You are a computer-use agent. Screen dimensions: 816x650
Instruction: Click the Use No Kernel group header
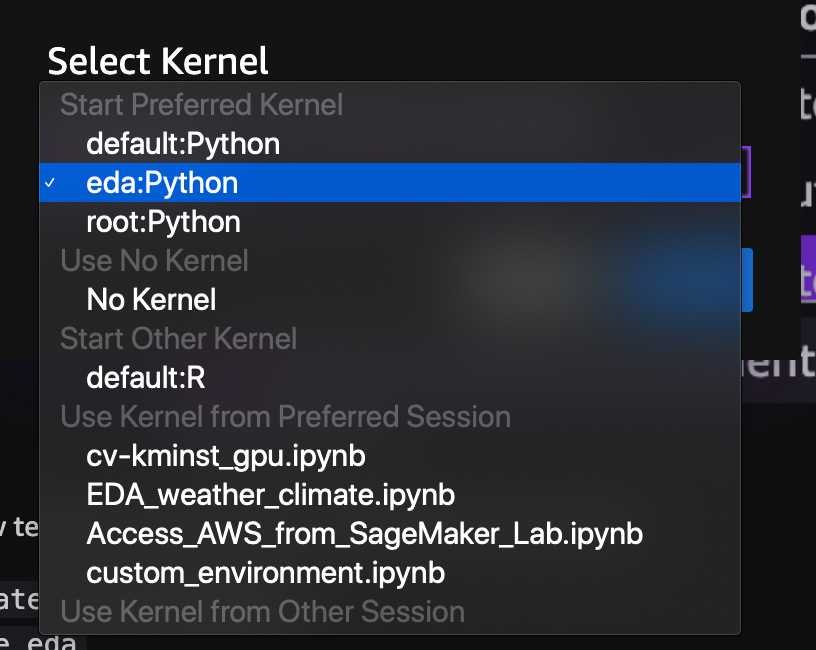point(155,261)
